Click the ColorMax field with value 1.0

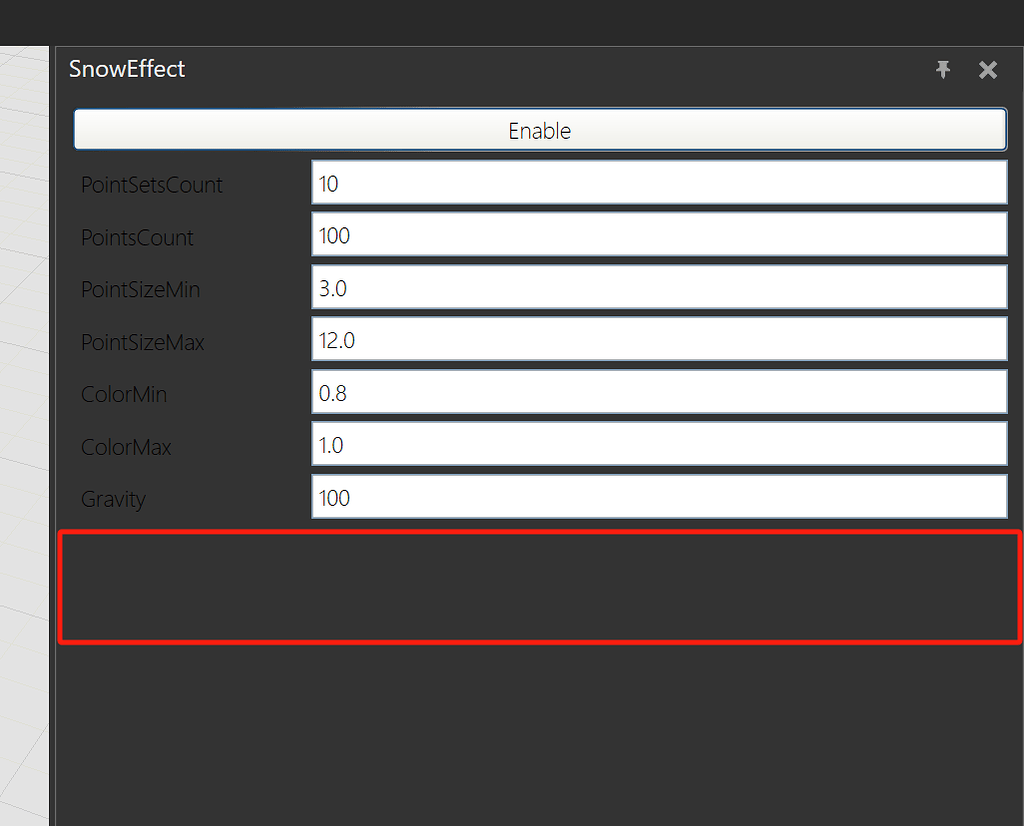pos(658,444)
